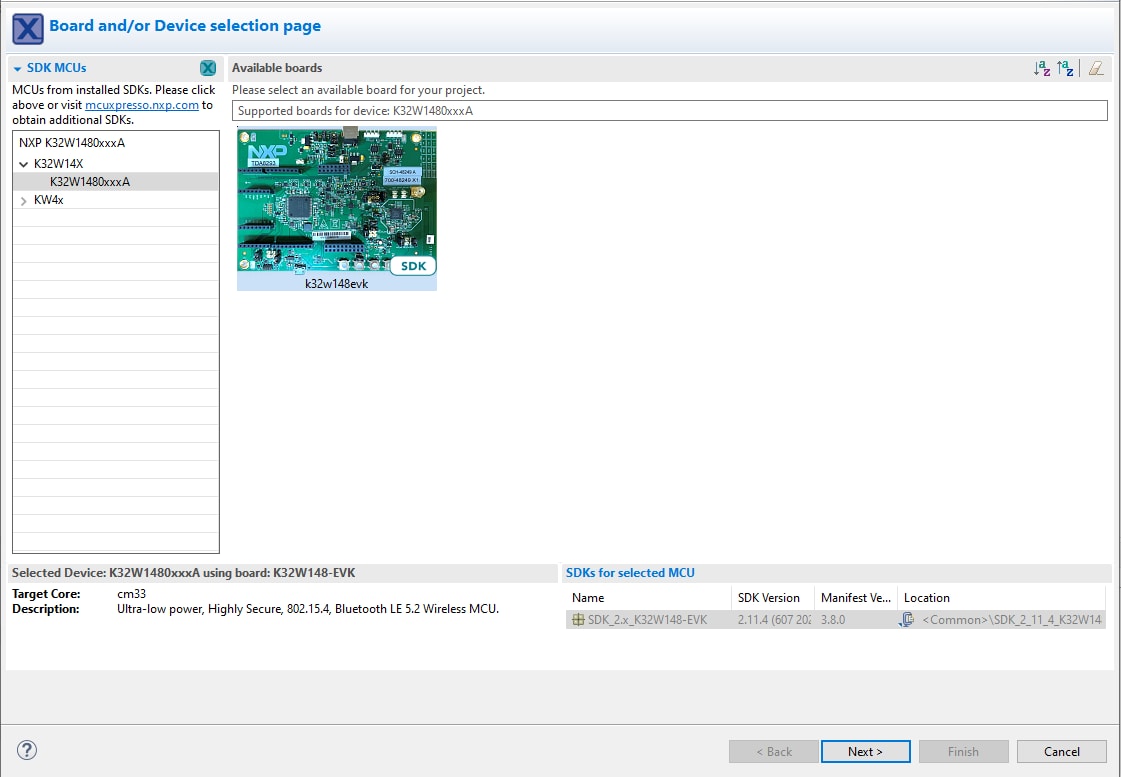Viewport: 1121px width, 777px height.
Task: Click the Next button
Action: pos(865,751)
